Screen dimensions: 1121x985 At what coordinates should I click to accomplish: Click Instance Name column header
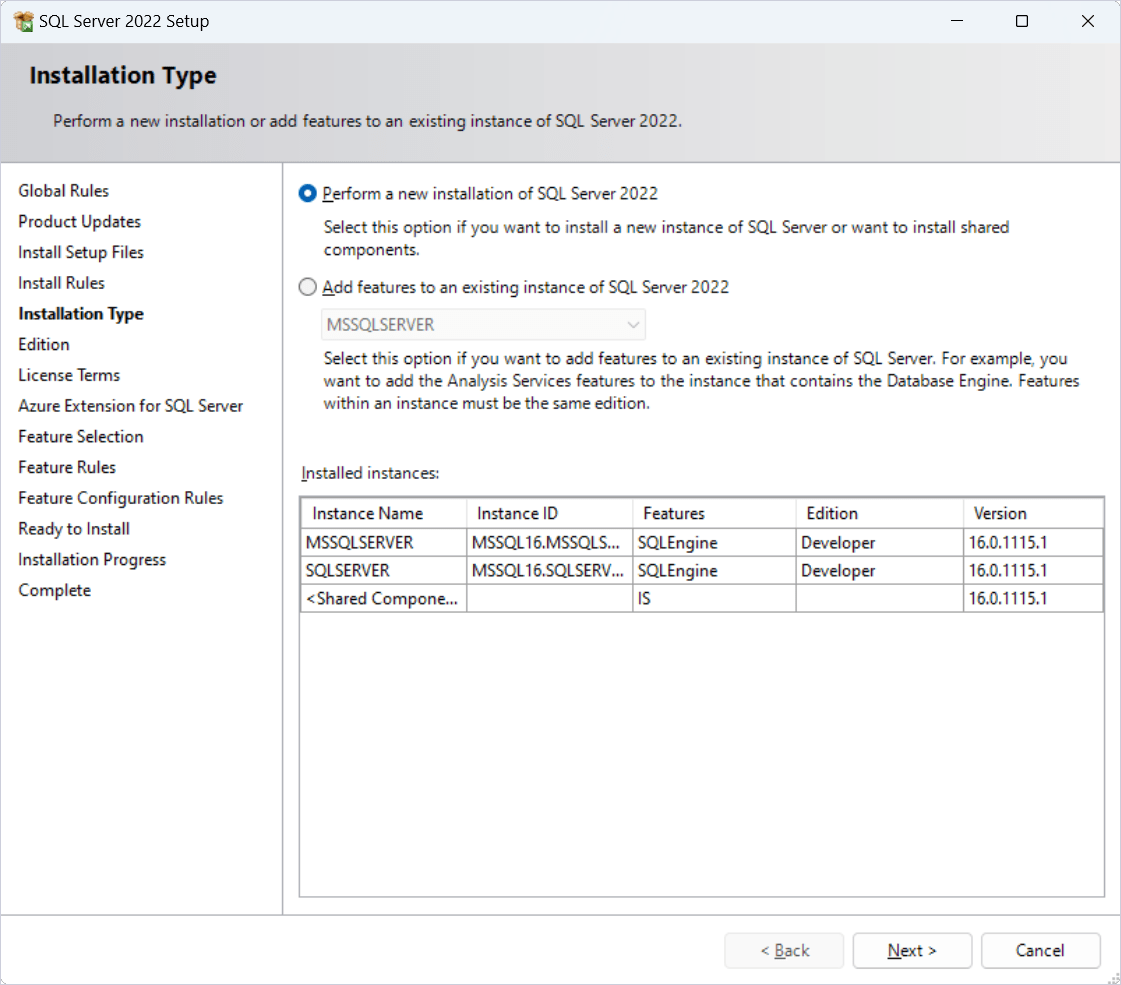384,513
